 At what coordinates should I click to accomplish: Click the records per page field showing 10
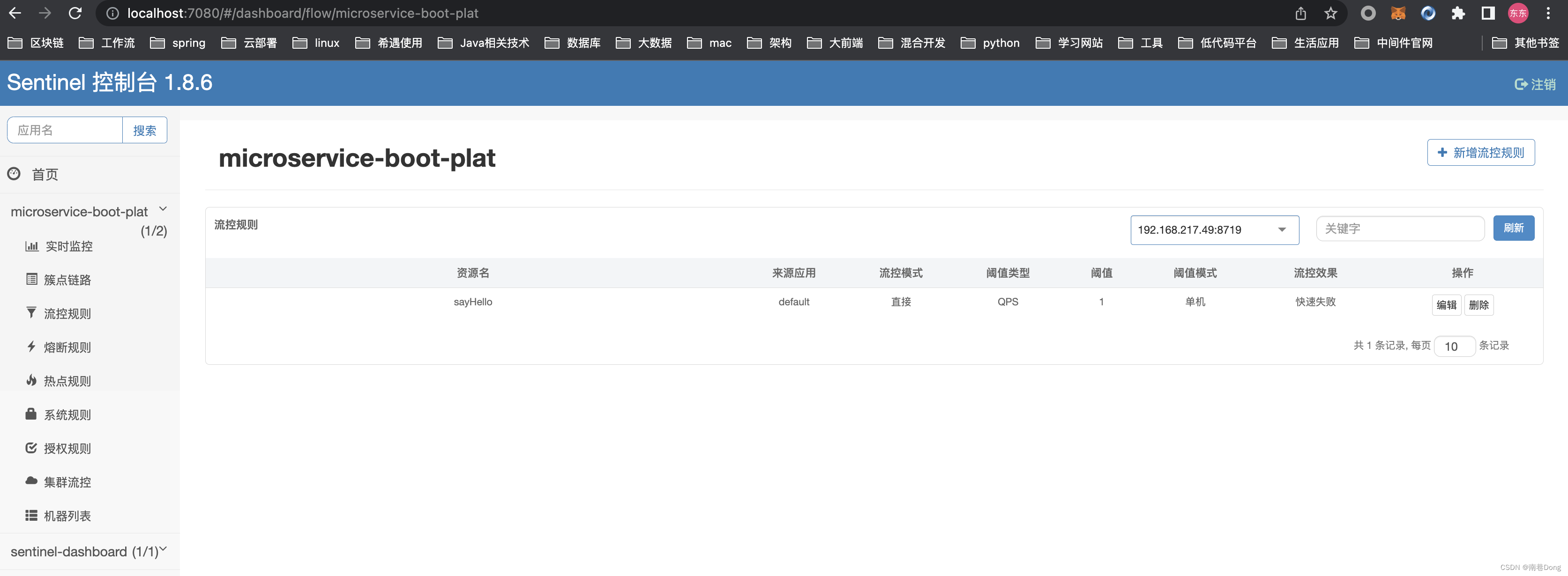1454,346
